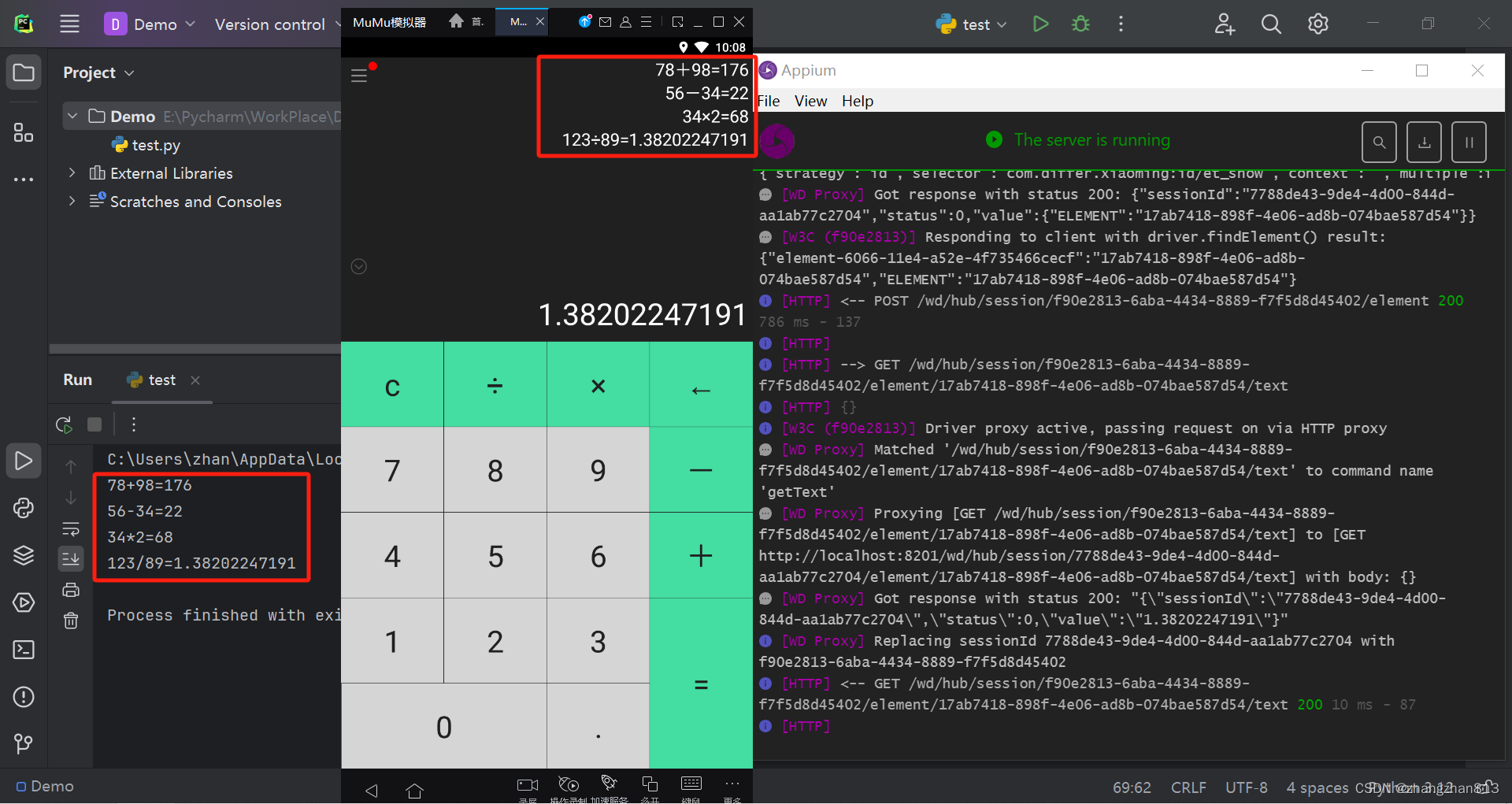Tap Android home button in MuMu
1512x804 pixels.
point(415,790)
